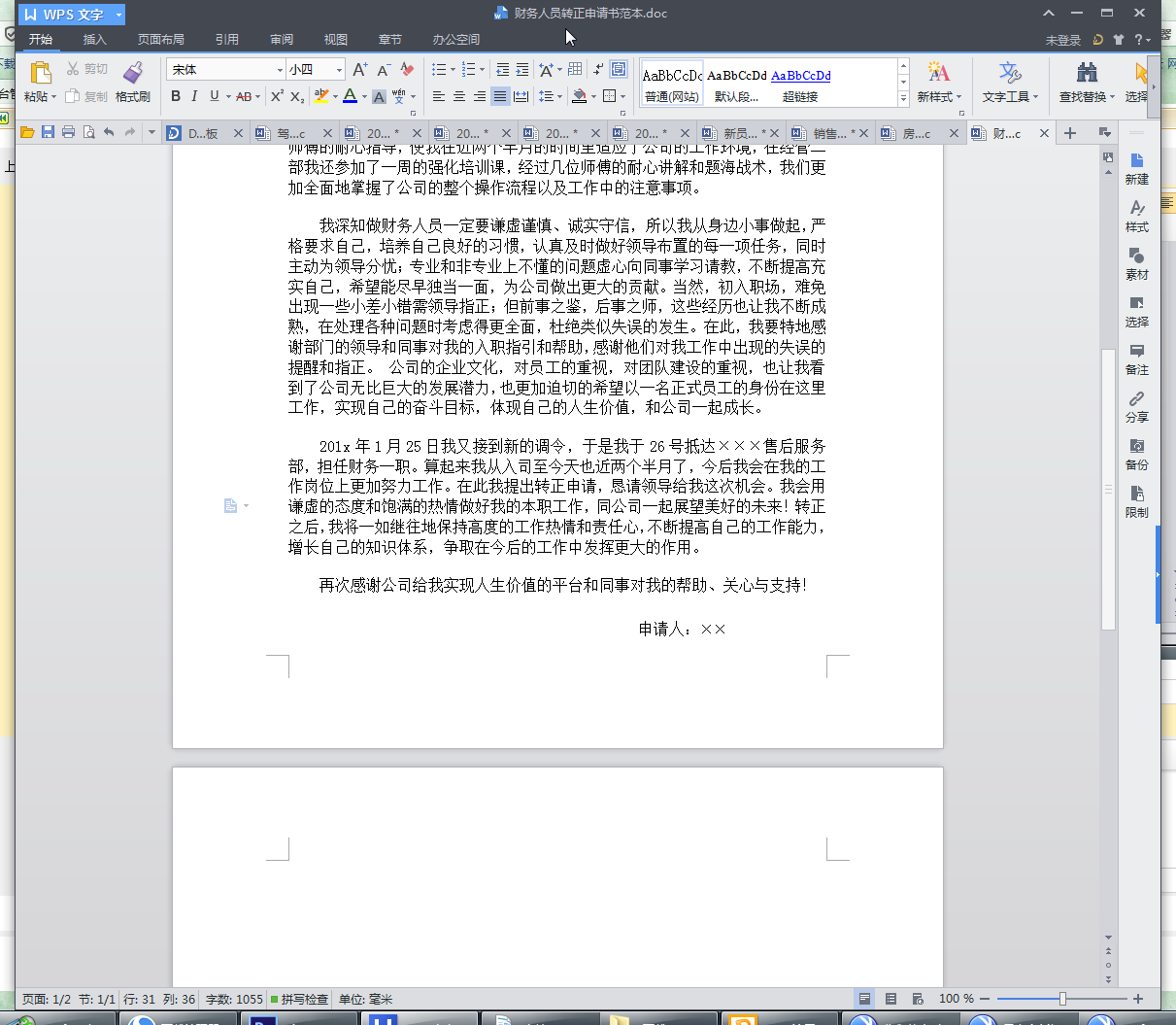The image size is (1176, 1025).
Task: Expand the font name dropdown (宋体)
Action: 280,70
